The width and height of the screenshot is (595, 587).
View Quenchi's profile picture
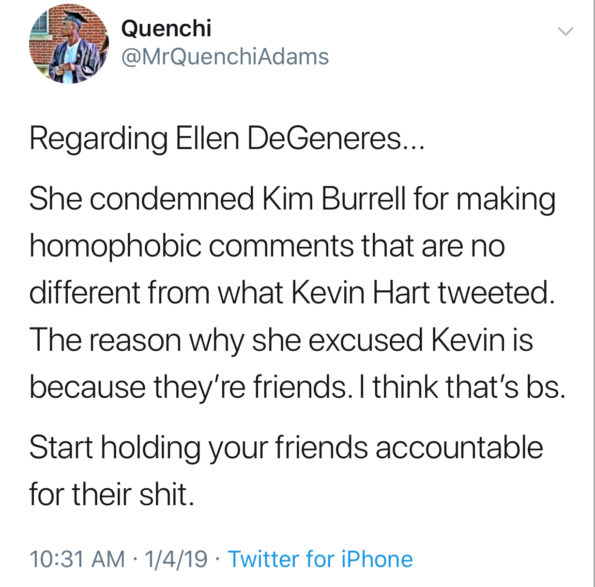(x=69, y=44)
